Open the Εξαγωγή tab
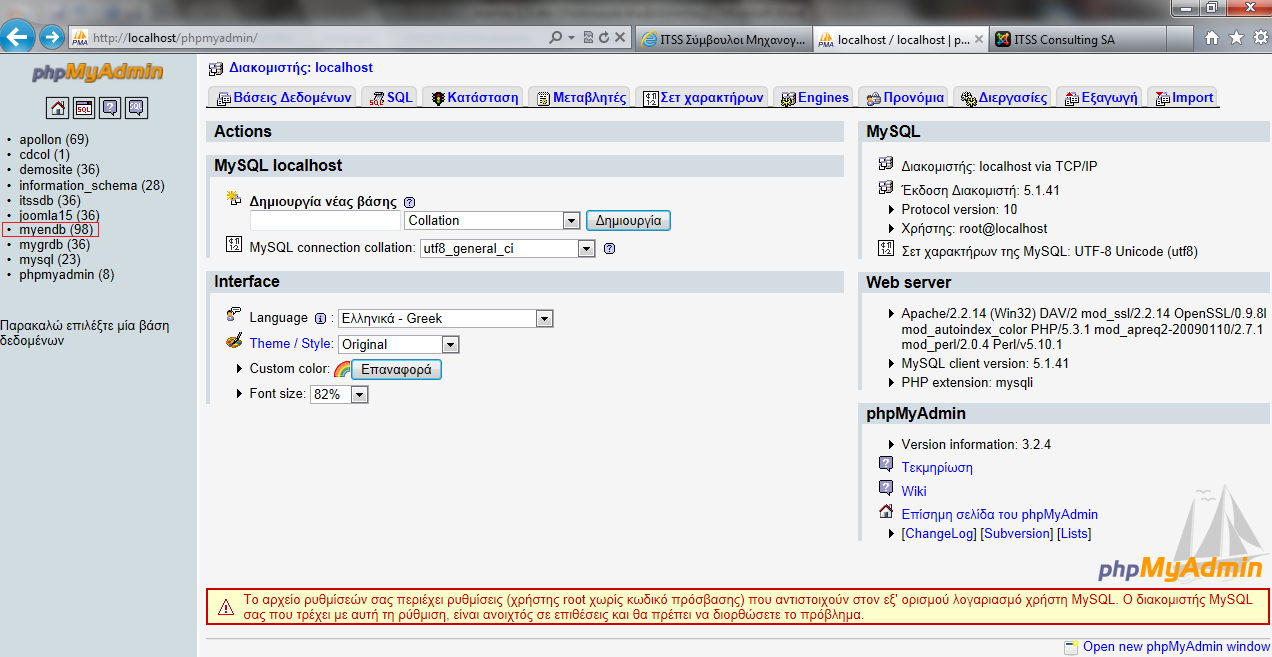This screenshot has height=657, width=1272. click(x=1099, y=97)
